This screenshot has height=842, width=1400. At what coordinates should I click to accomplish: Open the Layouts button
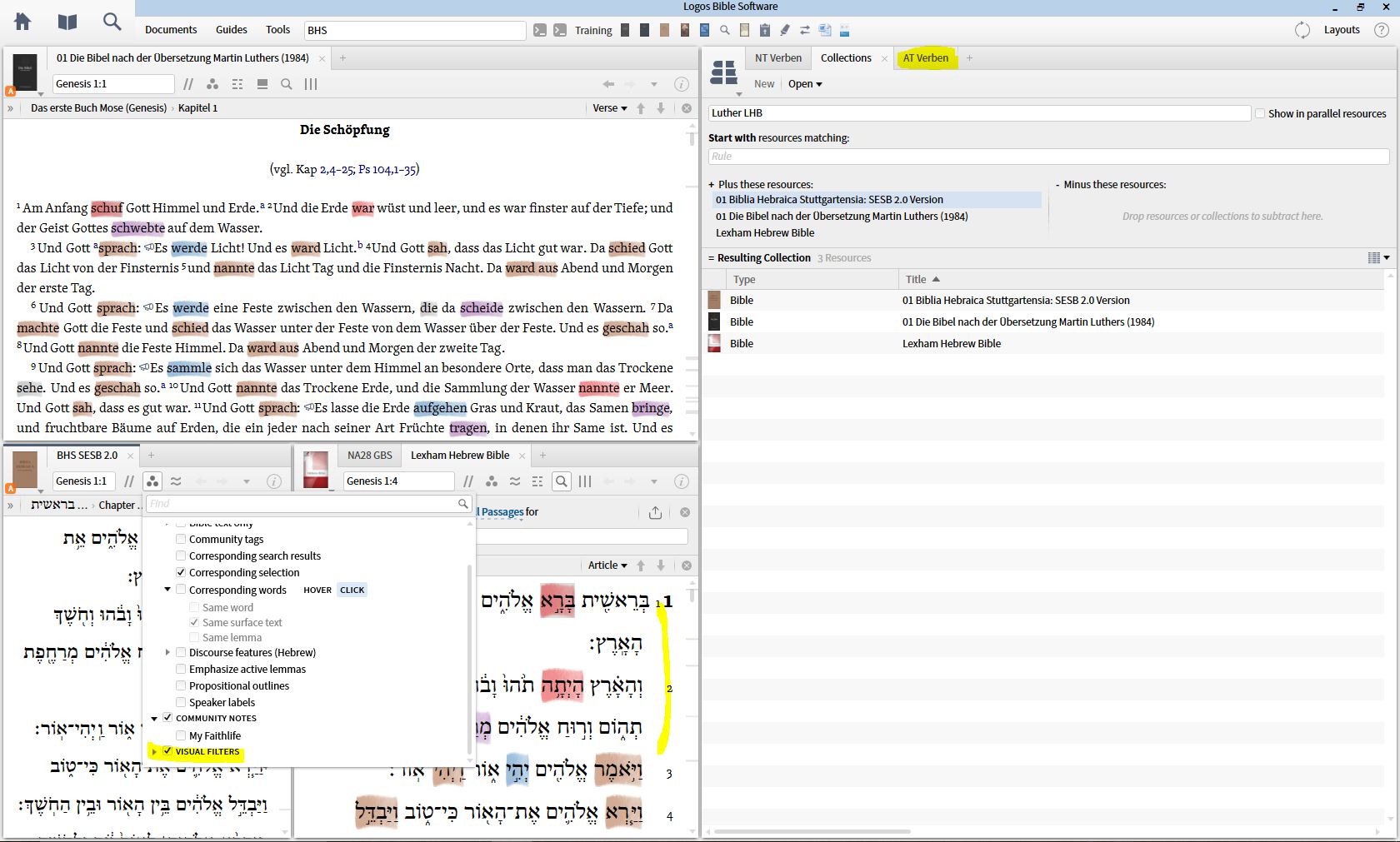coord(1342,30)
